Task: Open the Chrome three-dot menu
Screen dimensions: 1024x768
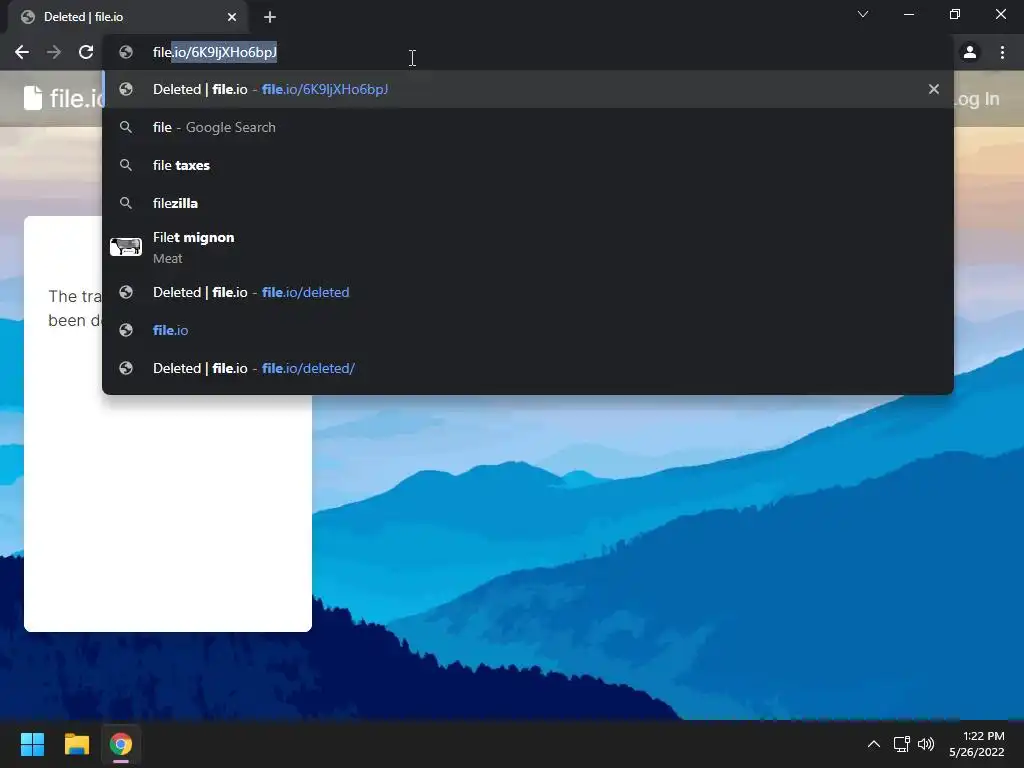Action: coord(1002,52)
